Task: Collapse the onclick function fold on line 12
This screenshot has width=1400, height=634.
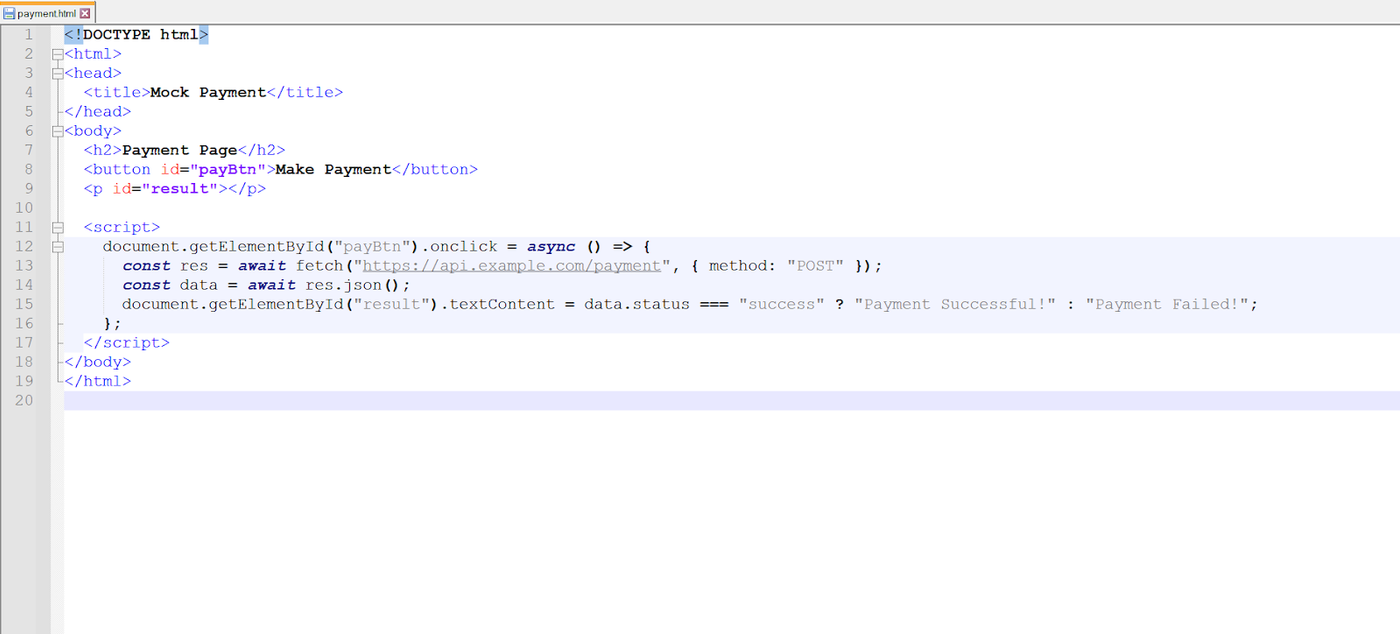Action: (x=58, y=246)
